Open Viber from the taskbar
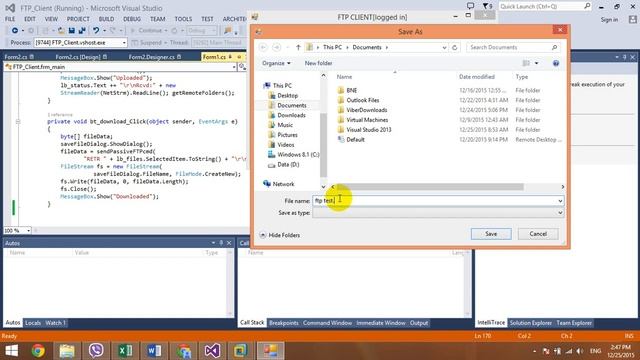The image size is (640, 360). click(x=96, y=351)
